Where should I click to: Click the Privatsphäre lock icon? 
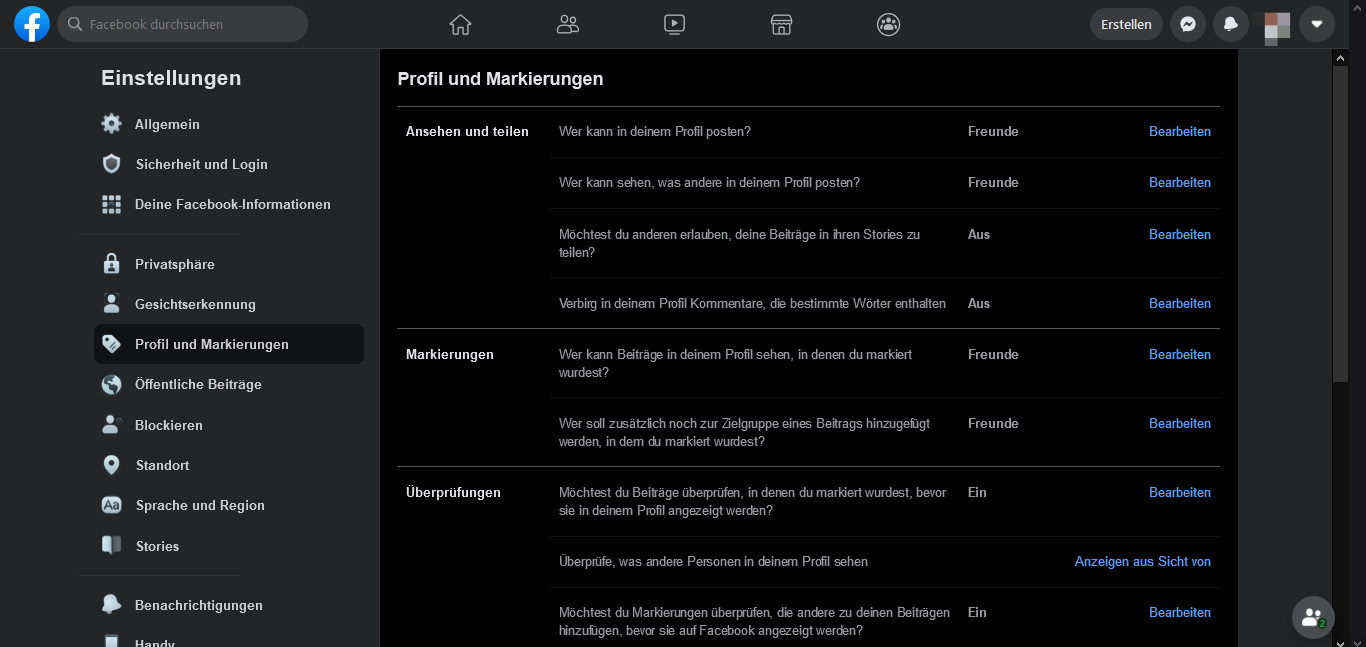112,264
